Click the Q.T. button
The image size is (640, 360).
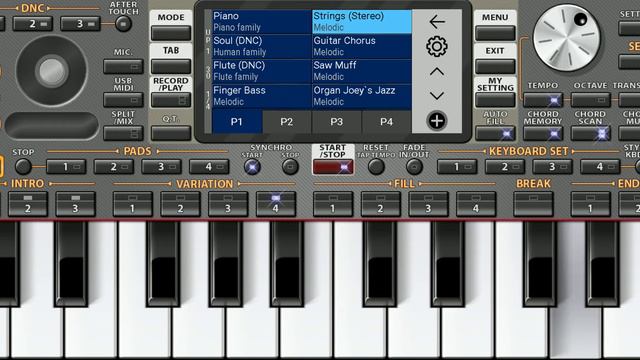click(x=171, y=133)
